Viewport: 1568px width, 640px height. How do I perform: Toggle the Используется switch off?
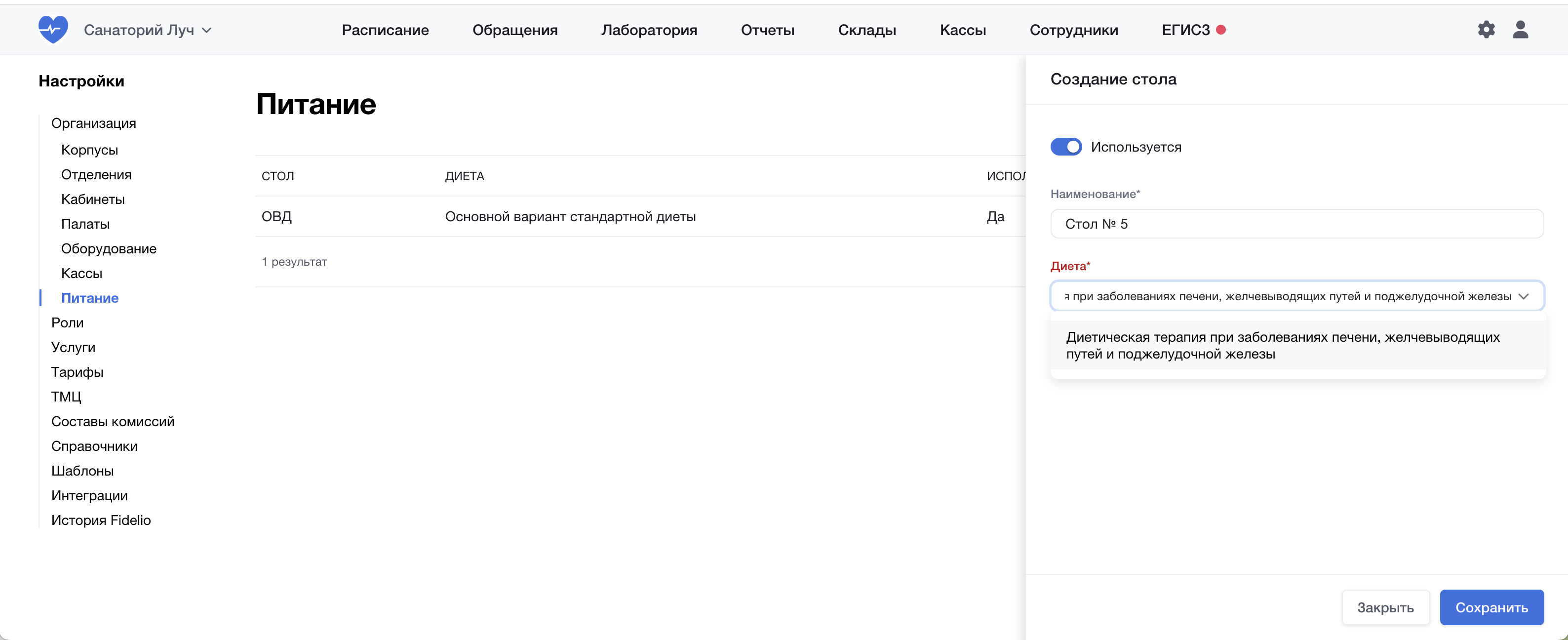(1065, 147)
